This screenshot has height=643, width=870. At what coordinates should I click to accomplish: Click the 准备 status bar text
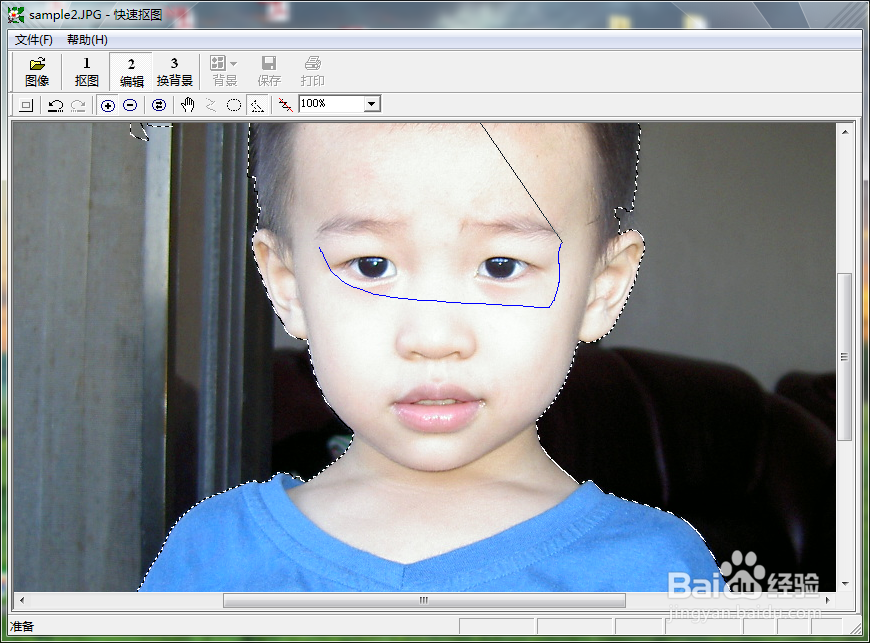coord(22,626)
